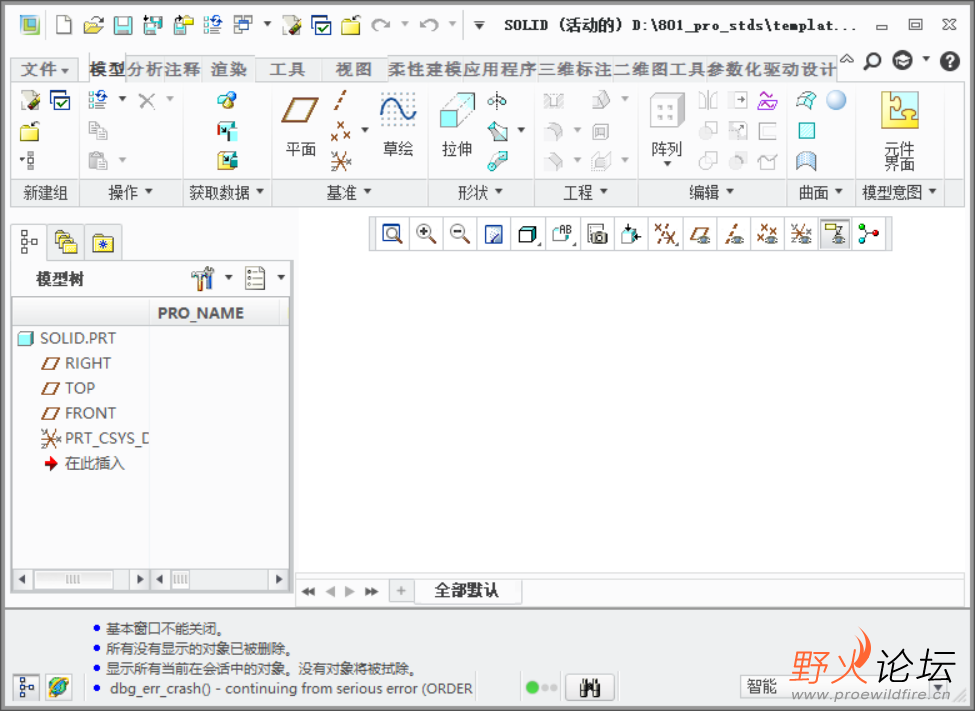The width and height of the screenshot is (975, 711).
Task: Click the Revolve tool icon
Action: 497,100
